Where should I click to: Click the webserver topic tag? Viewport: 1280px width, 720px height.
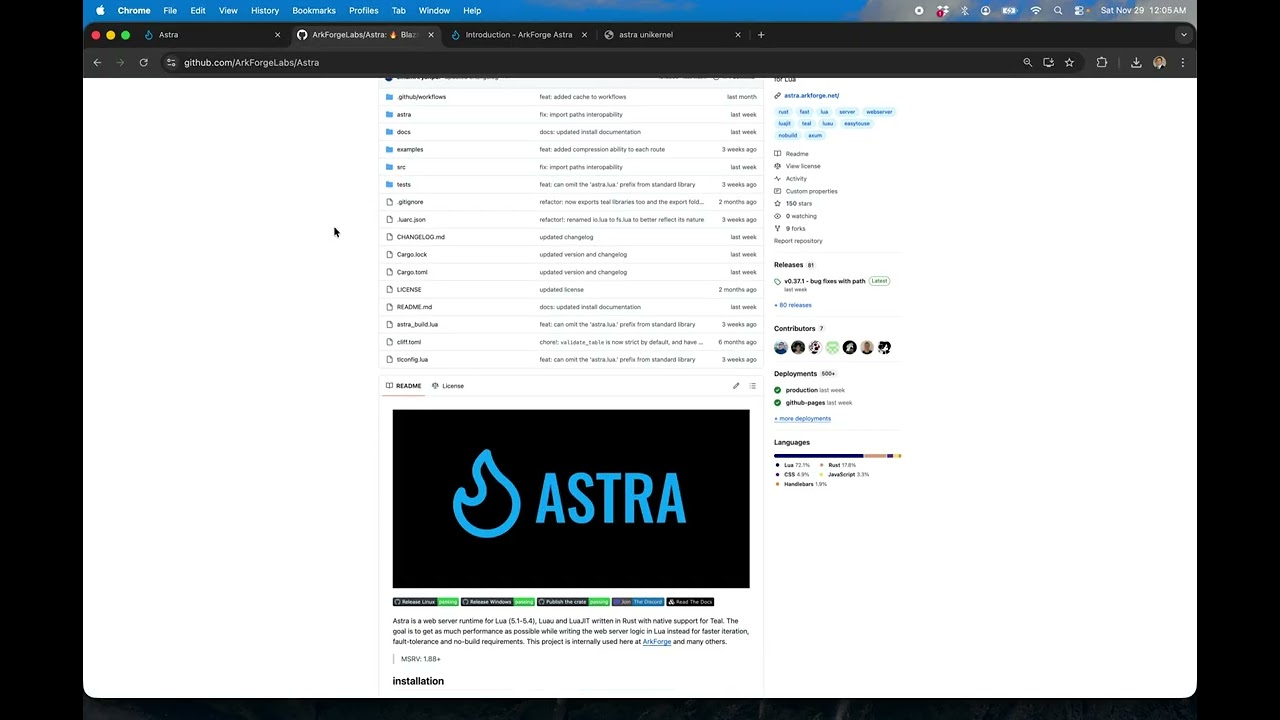point(879,112)
